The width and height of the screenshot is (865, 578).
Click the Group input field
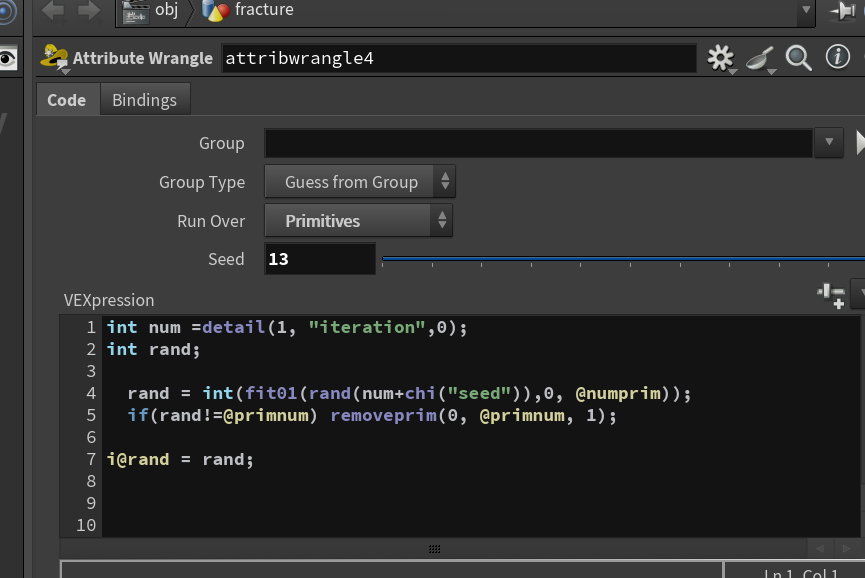(x=538, y=143)
